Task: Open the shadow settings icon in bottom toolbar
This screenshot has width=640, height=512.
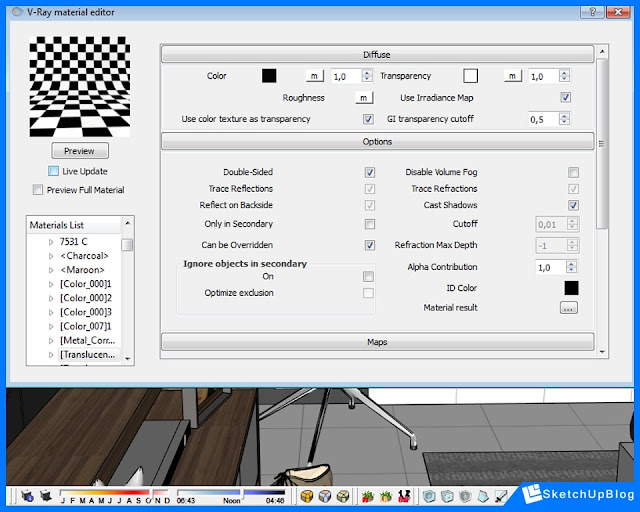Action: pyautogui.click(x=27, y=496)
